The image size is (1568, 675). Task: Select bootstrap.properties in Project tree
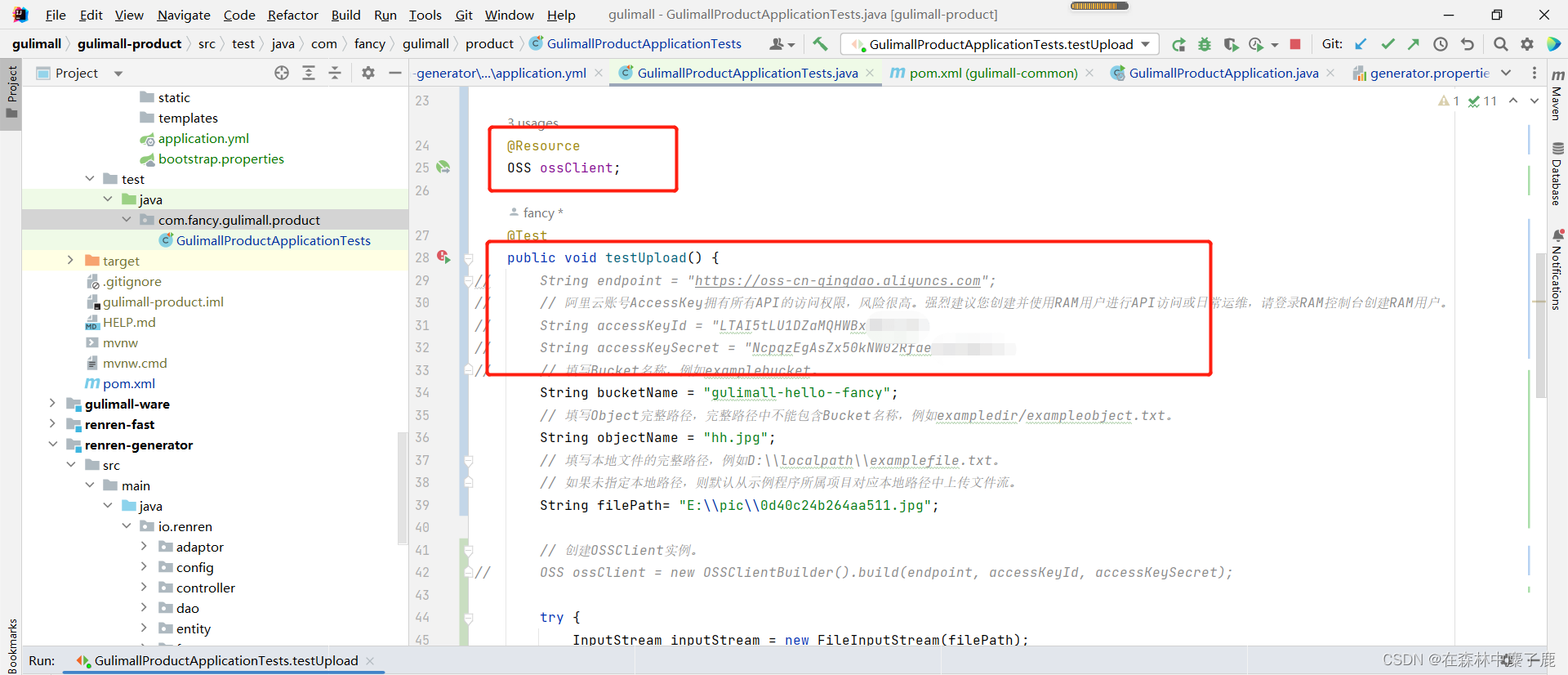(x=221, y=159)
